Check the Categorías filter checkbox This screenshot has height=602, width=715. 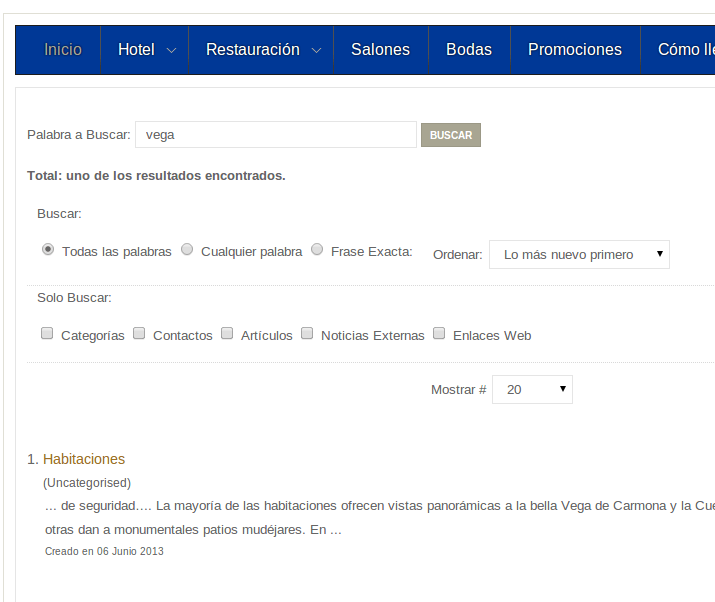(47, 333)
